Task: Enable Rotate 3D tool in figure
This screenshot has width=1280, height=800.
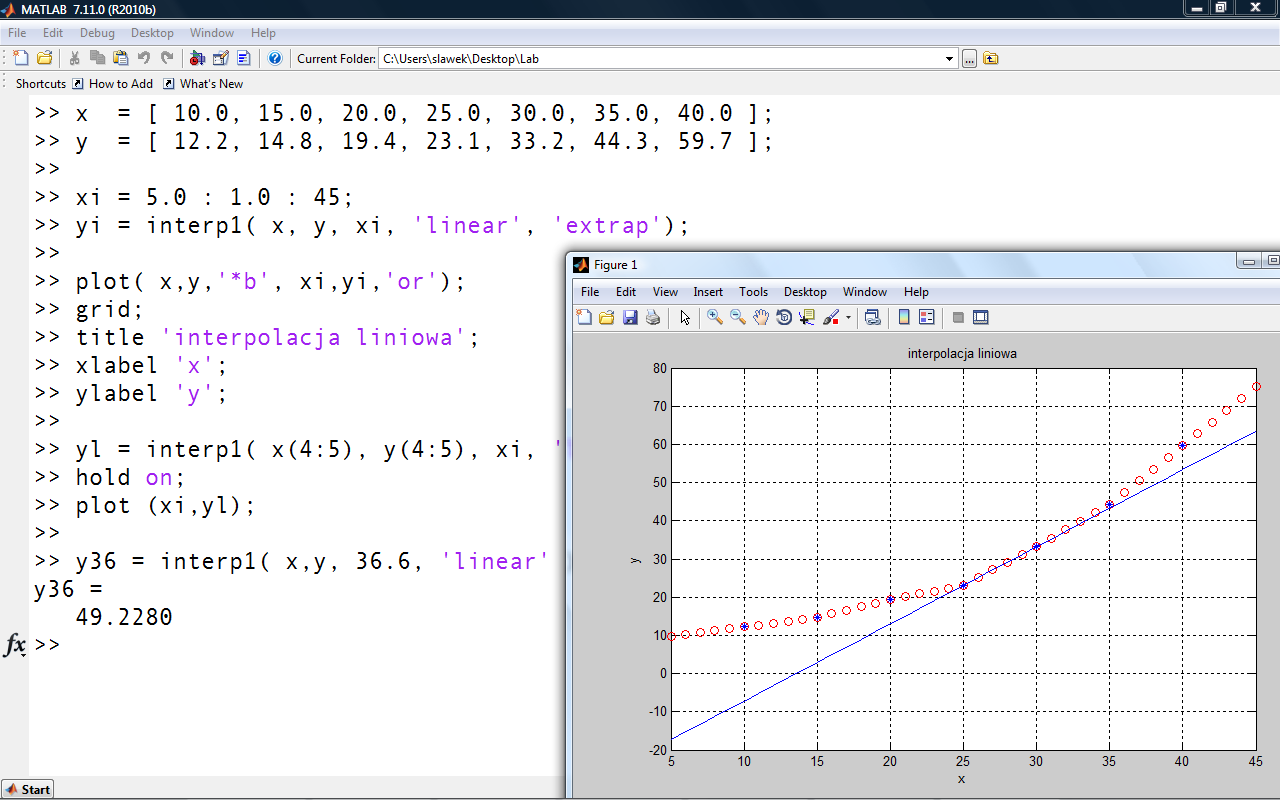Action: (784, 317)
